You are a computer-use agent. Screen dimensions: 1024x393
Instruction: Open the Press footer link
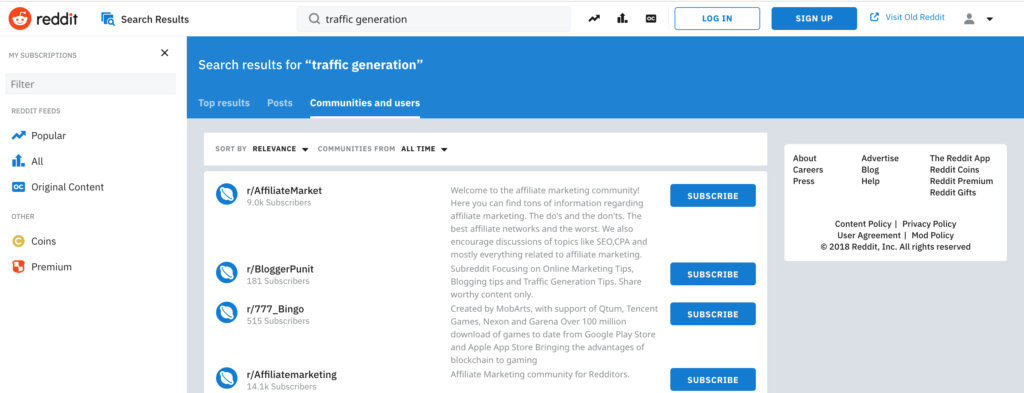pos(803,181)
